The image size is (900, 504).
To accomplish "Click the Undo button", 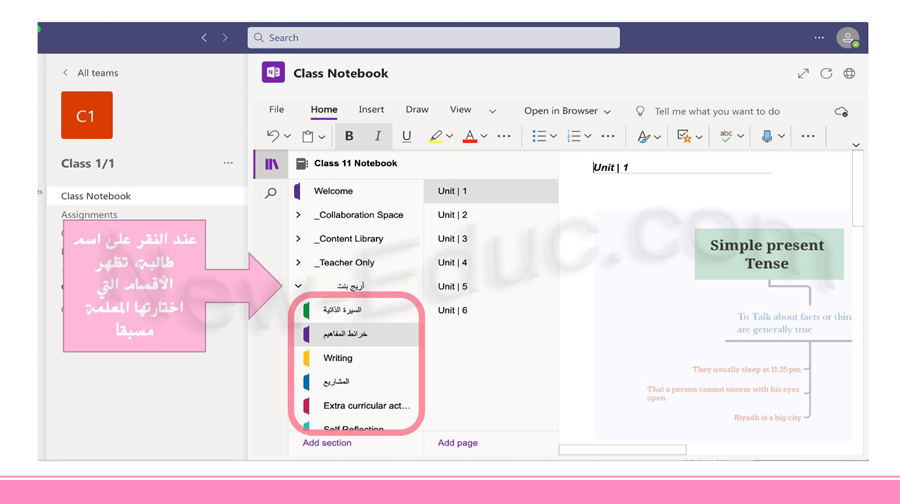I will (x=273, y=136).
